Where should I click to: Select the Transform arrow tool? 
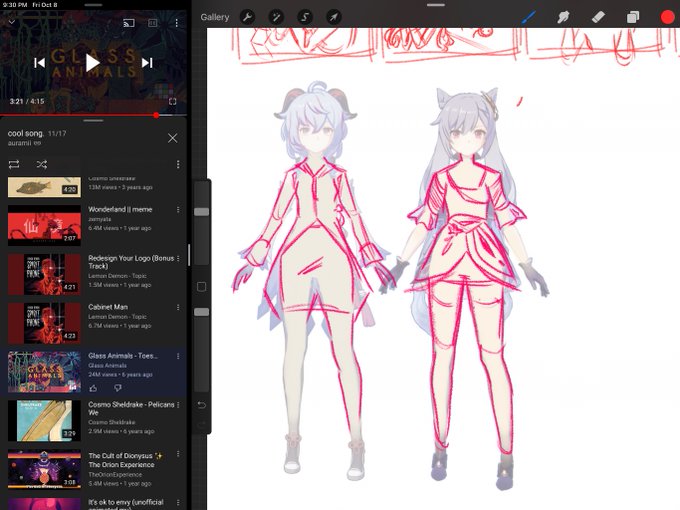coord(333,17)
